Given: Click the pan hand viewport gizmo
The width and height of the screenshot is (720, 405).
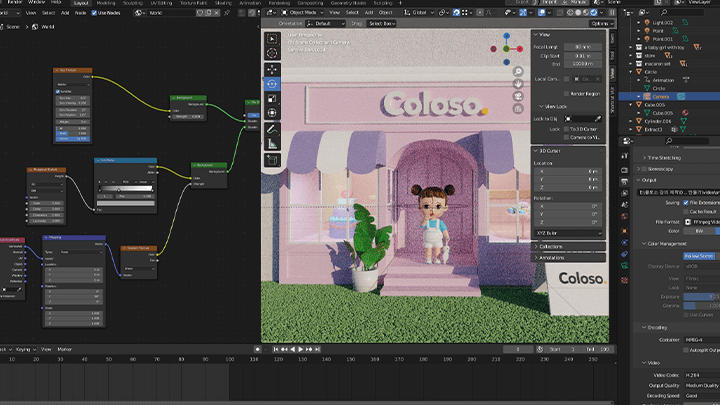Looking at the screenshot, I should (x=518, y=84).
